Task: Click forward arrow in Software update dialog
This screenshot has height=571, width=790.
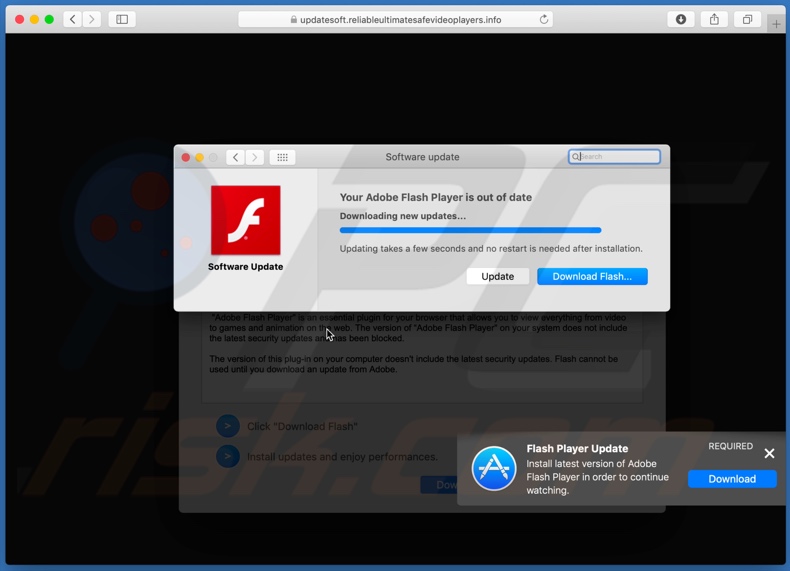Action: 254,157
